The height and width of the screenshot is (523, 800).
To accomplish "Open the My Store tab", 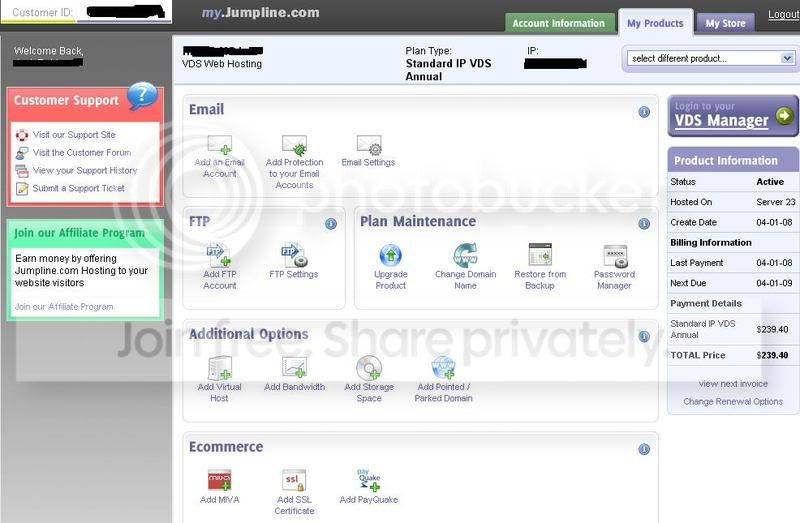I will pos(726,23).
